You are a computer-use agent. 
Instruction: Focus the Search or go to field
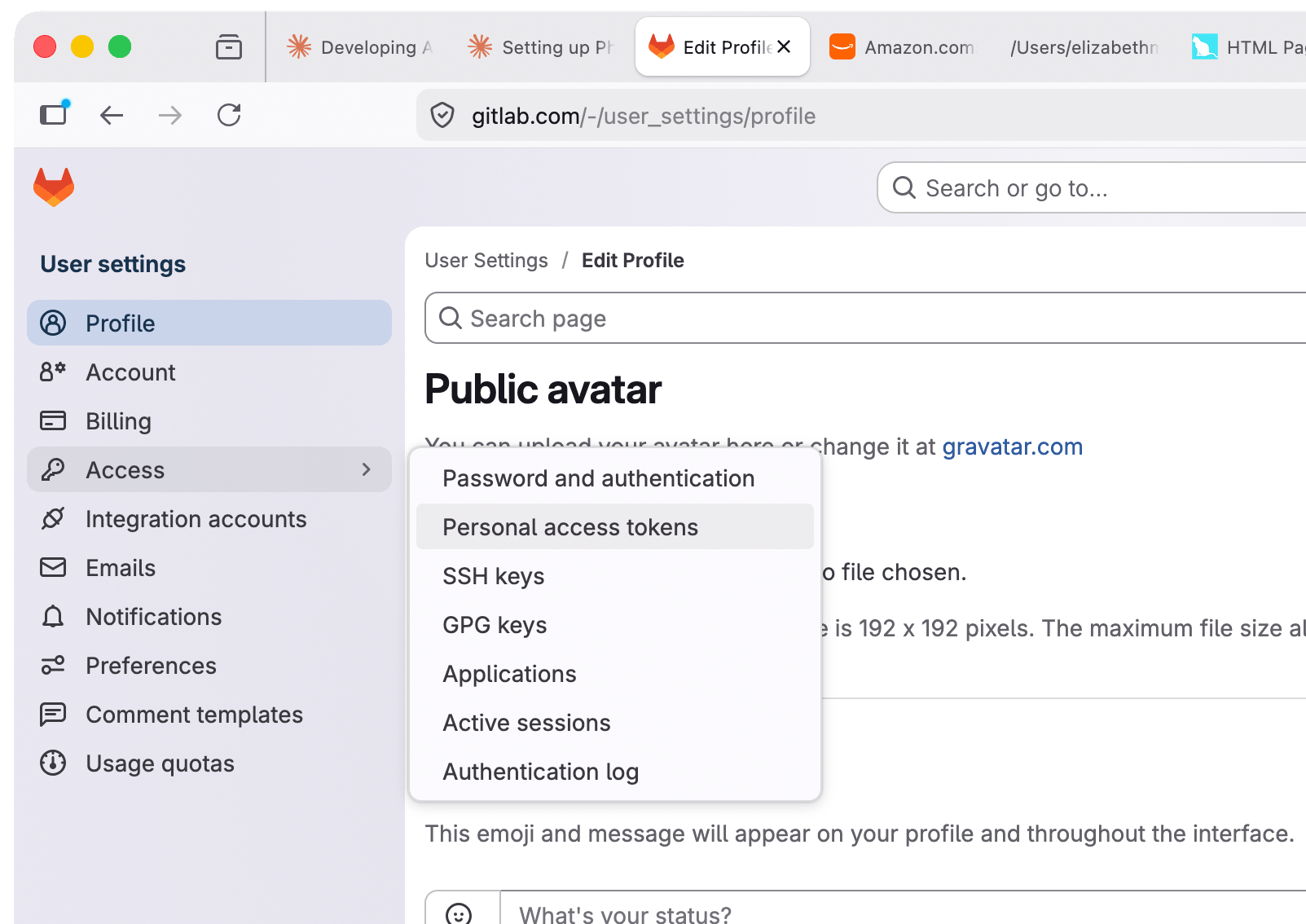pos(1092,187)
